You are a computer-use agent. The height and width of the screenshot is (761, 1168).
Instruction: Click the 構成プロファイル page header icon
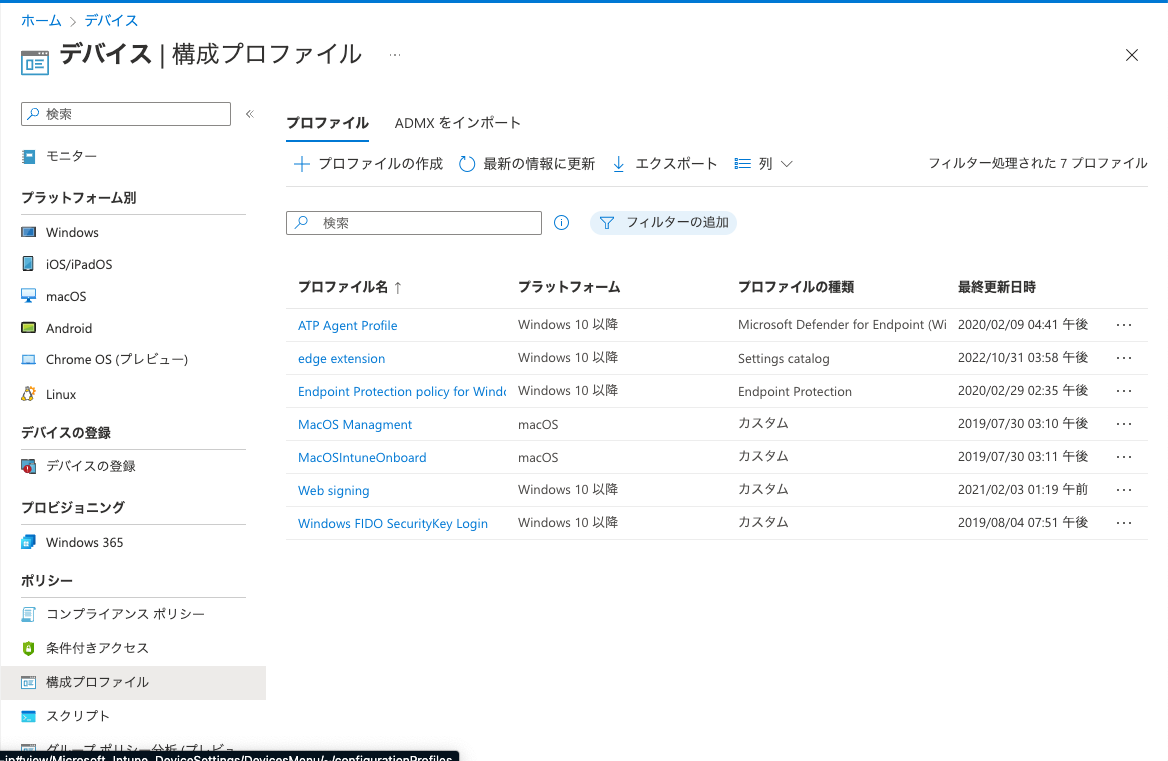35,63
